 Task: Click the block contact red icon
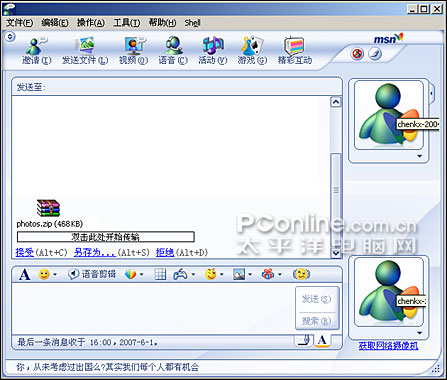pos(357,53)
